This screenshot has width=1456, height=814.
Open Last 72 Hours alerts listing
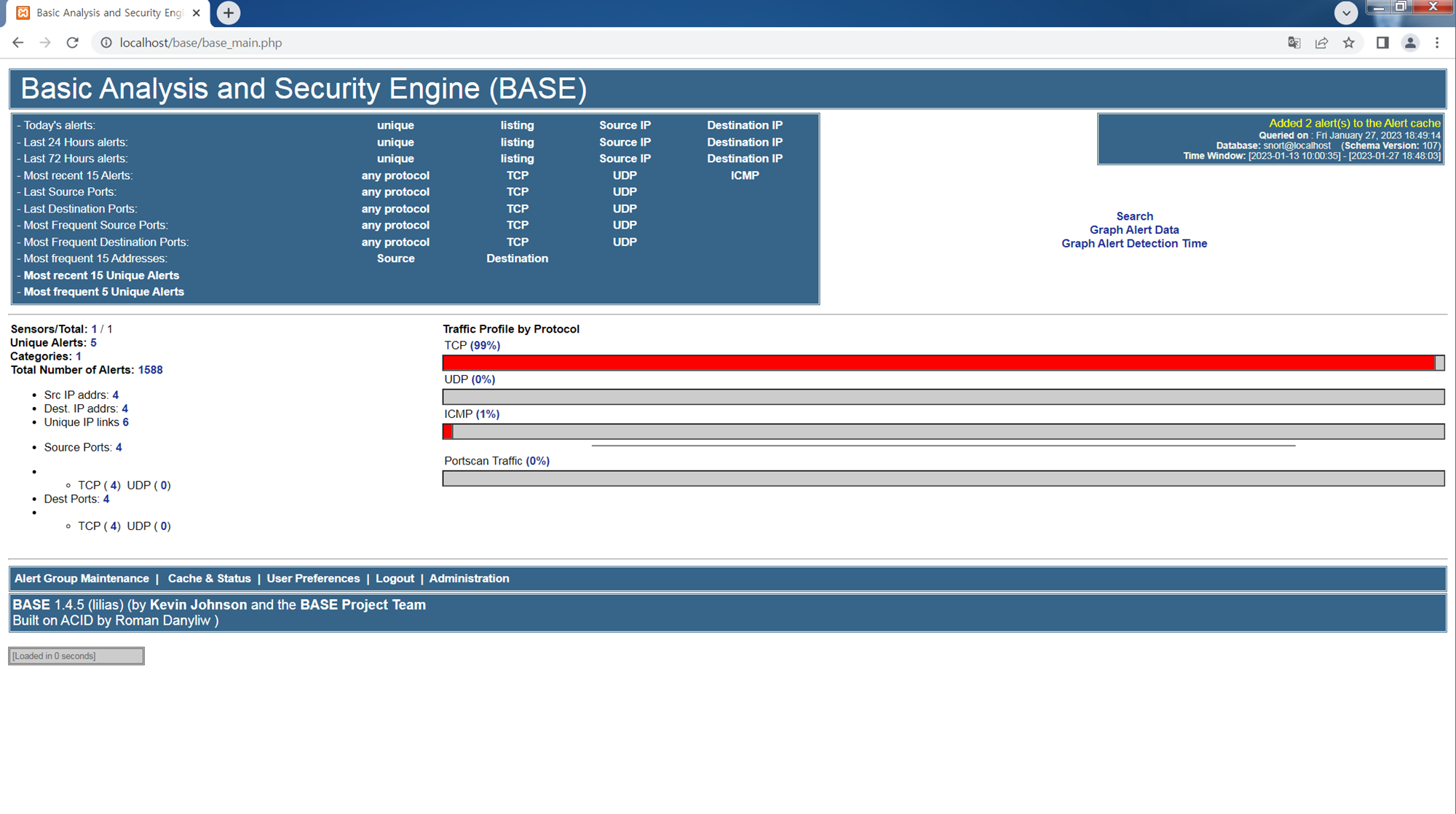pyautogui.click(x=517, y=159)
